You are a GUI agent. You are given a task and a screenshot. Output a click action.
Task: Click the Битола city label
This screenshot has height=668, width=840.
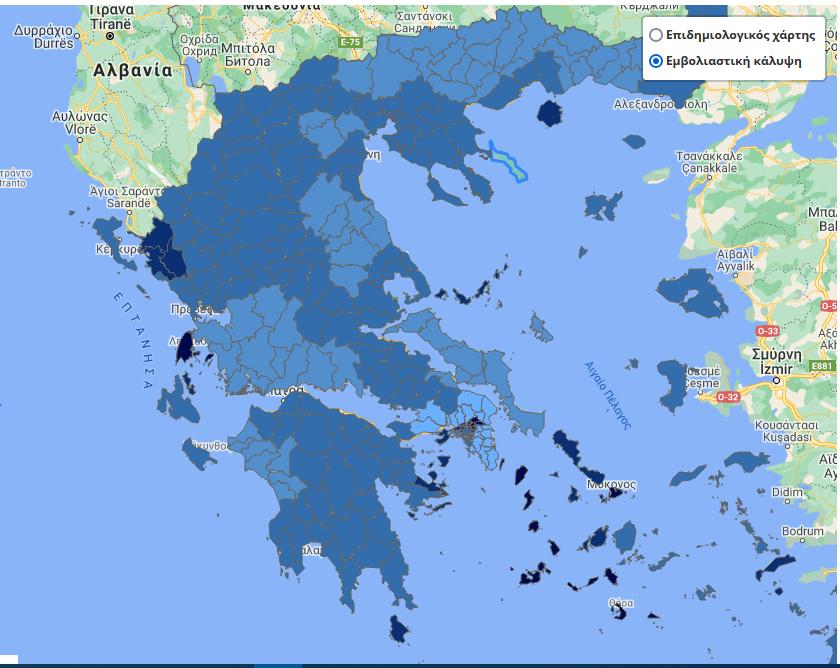[x=248, y=61]
